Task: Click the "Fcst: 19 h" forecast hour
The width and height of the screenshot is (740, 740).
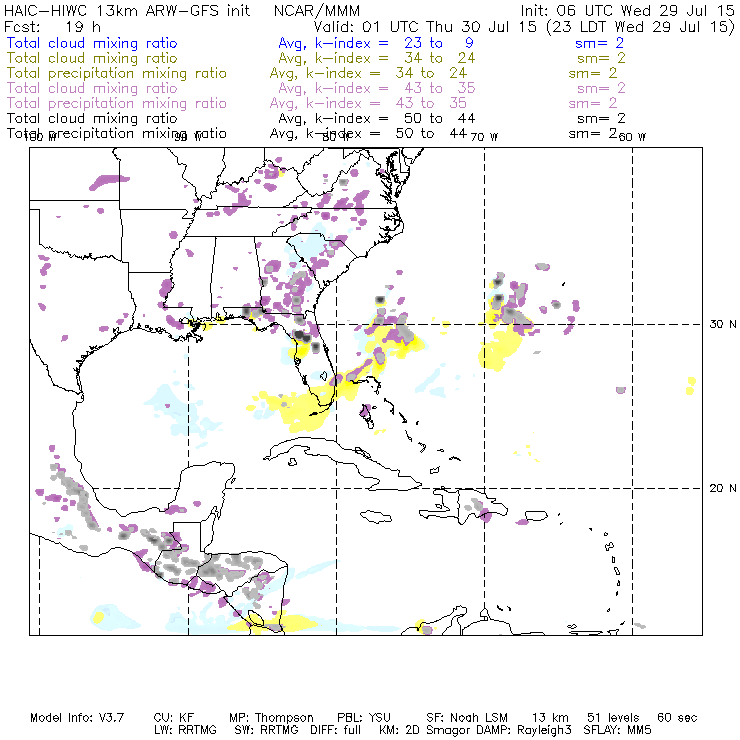Action: pyautogui.click(x=52, y=26)
